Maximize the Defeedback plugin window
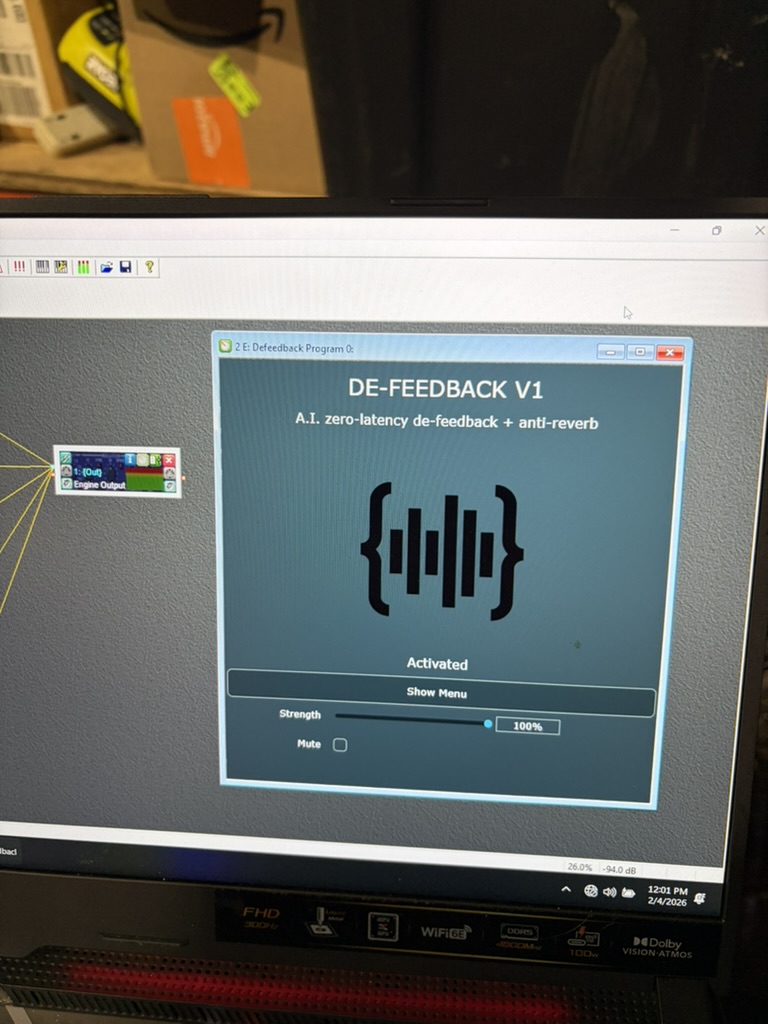768x1024 pixels. point(640,352)
